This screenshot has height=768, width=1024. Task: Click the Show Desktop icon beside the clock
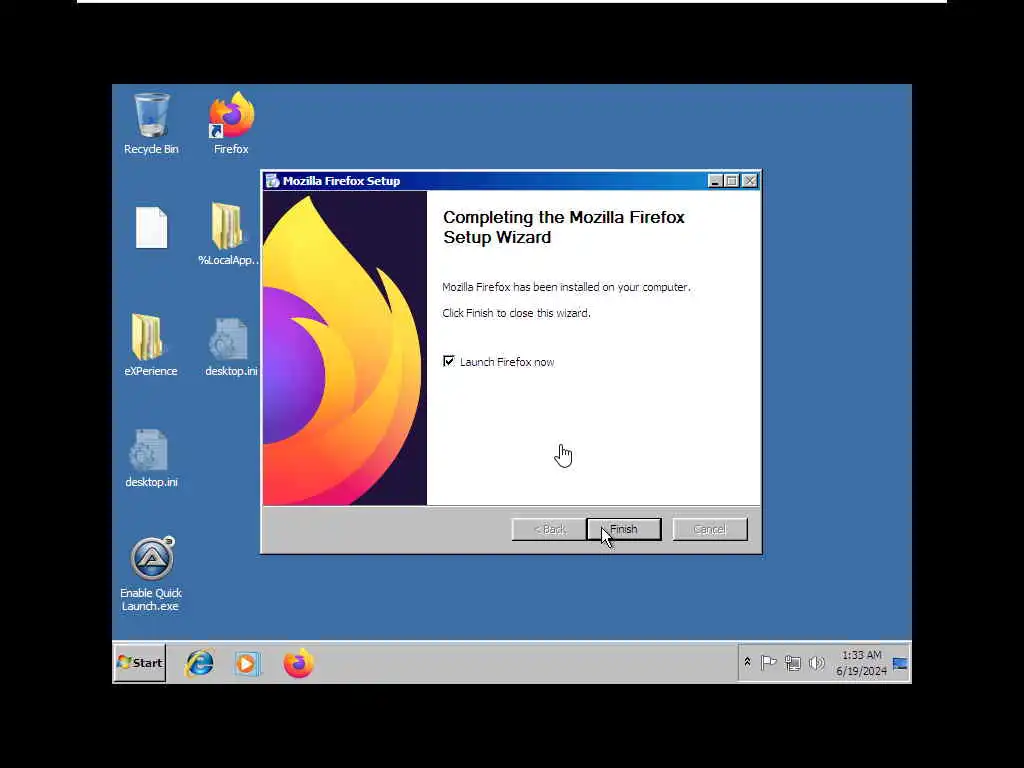900,664
